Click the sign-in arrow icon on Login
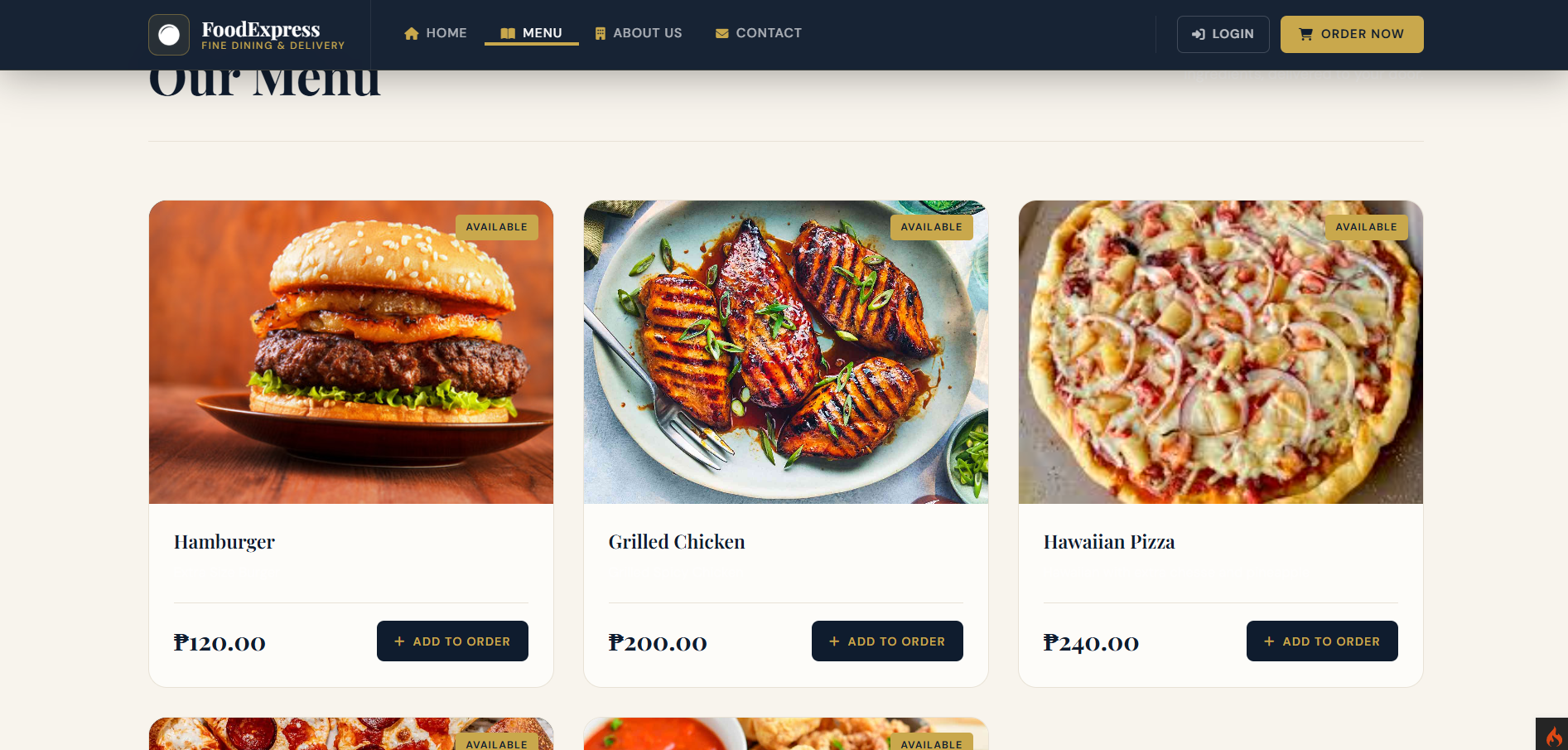This screenshot has height=750, width=1568. pyautogui.click(x=1199, y=34)
